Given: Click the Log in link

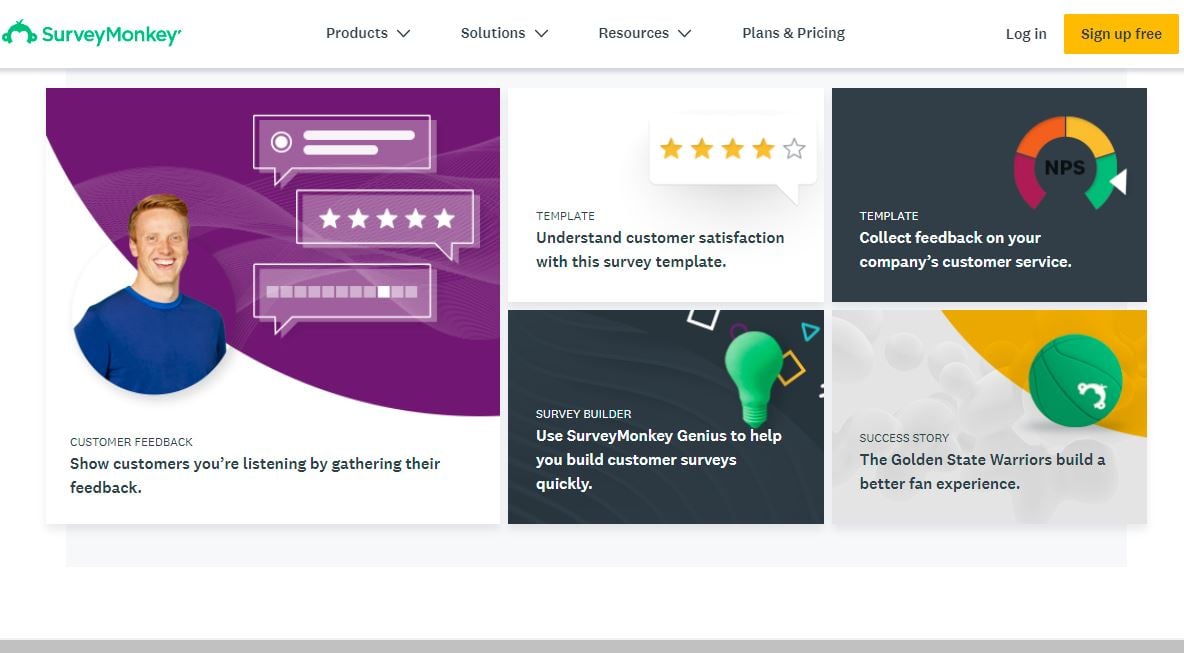Looking at the screenshot, I should pos(1026,34).
